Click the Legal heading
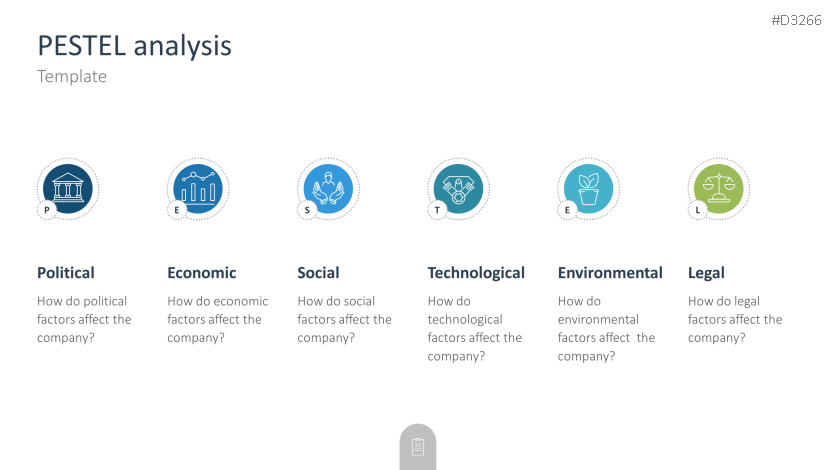 pyautogui.click(x=706, y=272)
